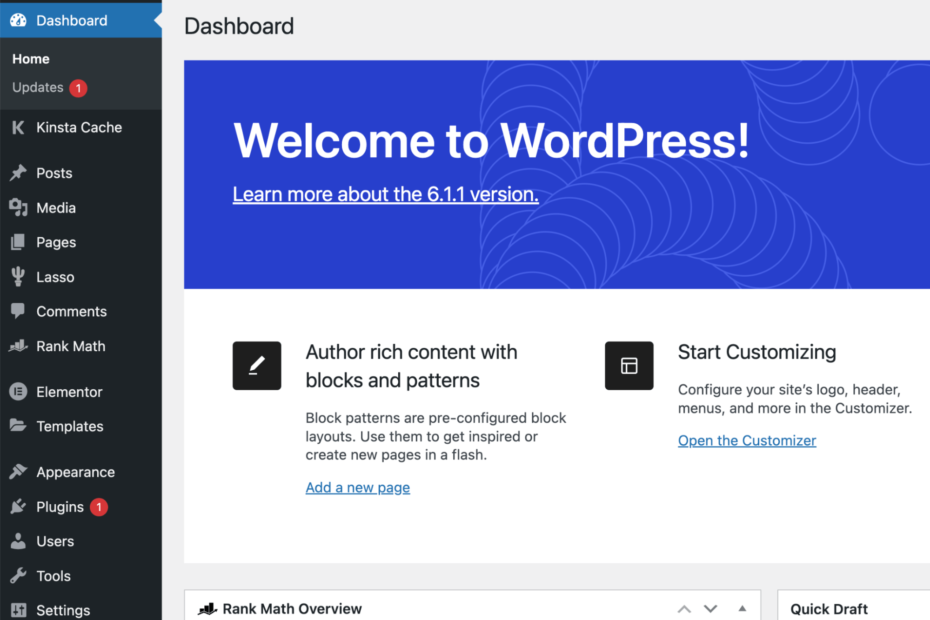Screen dimensions: 930x620
Task: Click the pencil edit icon beside Author rich content
Action: 257,365
